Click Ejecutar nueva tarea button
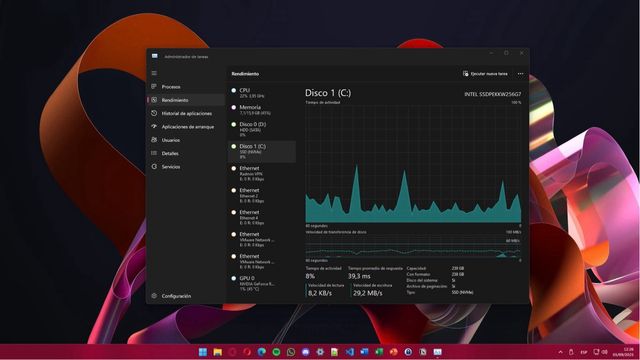The height and width of the screenshot is (360, 640). 485,74
